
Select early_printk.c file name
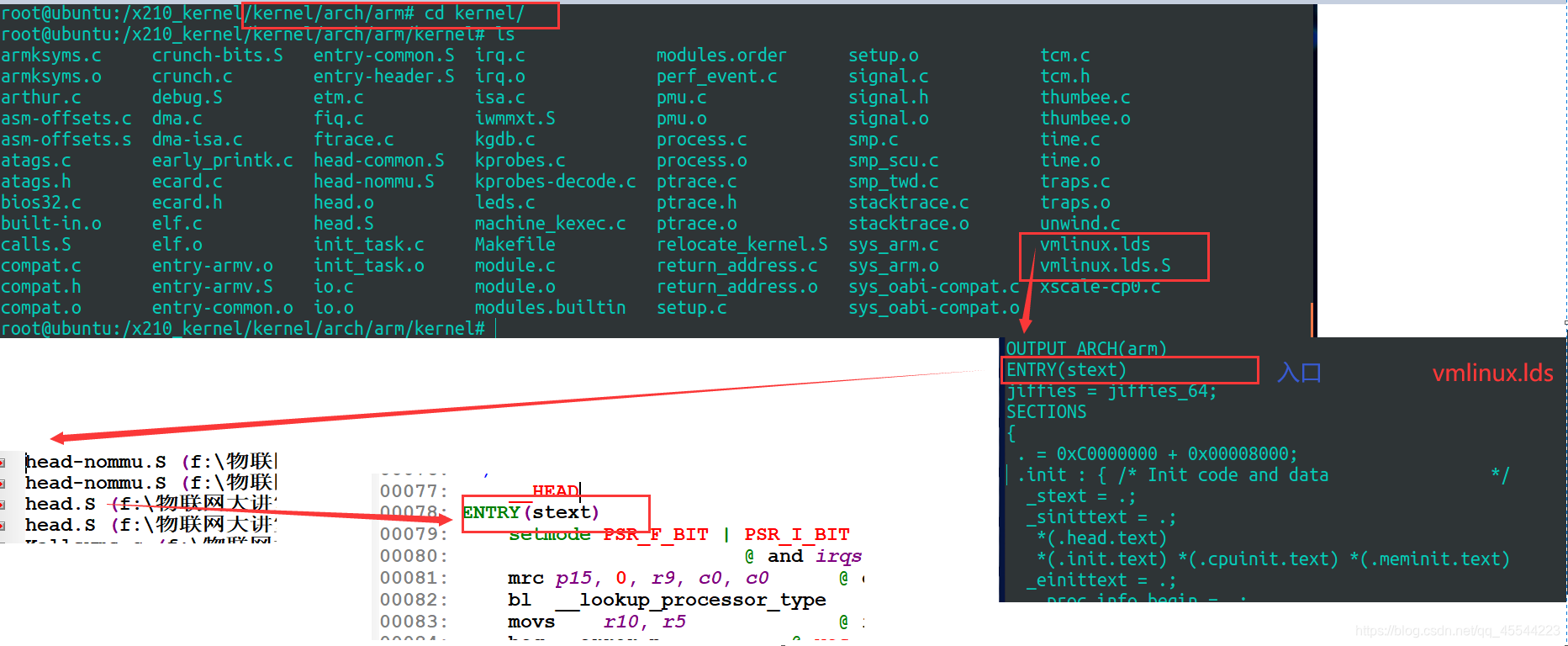coord(223,161)
